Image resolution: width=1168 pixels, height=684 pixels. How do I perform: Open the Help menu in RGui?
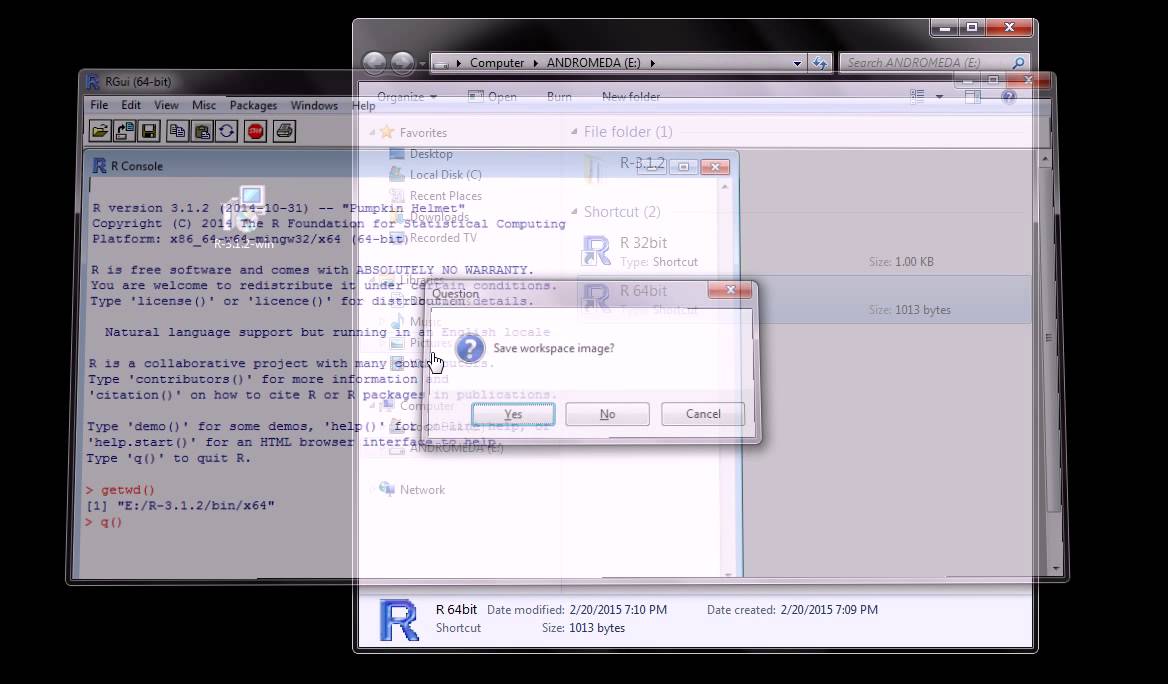(x=364, y=105)
